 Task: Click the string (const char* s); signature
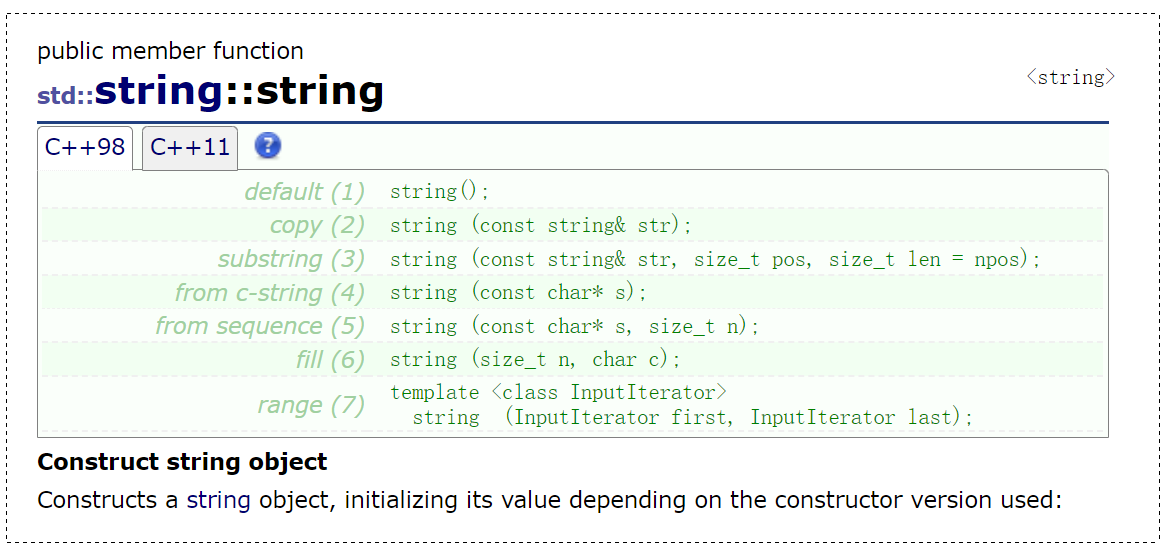coord(518,293)
